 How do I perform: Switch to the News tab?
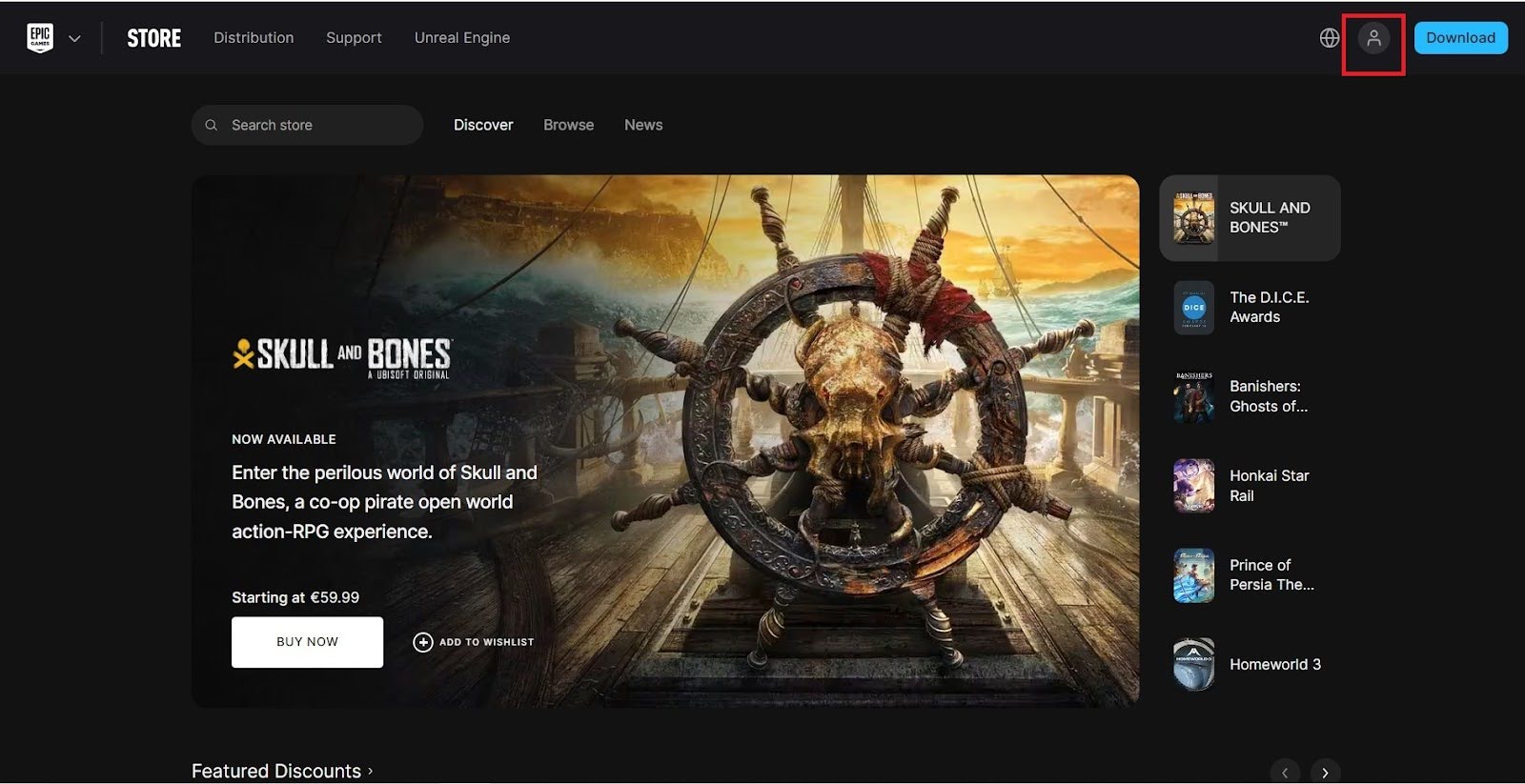643,125
